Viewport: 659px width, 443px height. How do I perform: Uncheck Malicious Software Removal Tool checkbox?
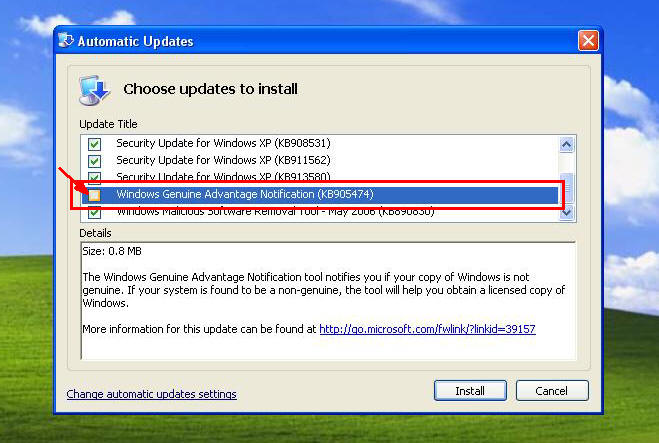(95, 213)
